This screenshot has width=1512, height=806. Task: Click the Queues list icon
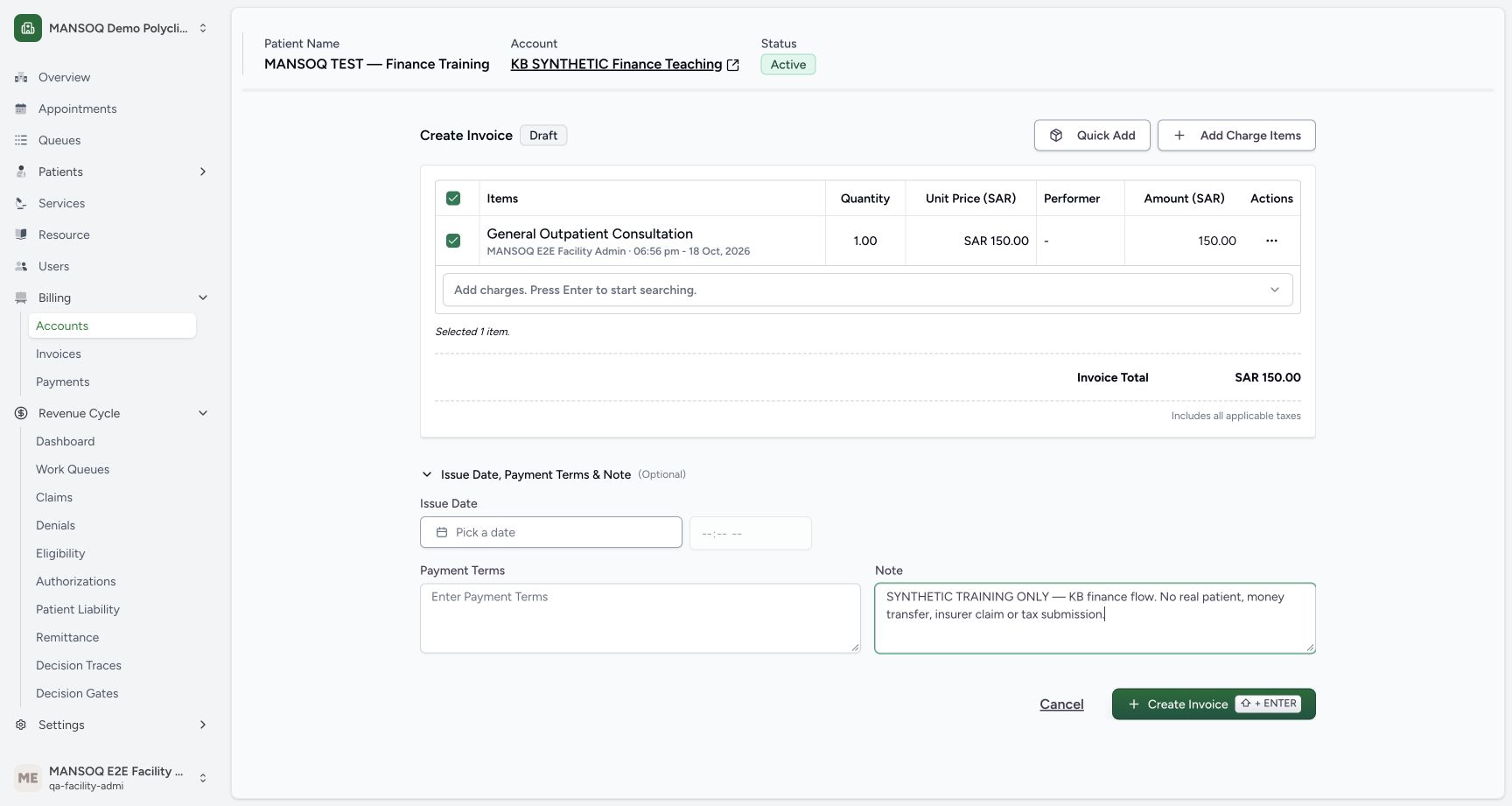pos(21,140)
